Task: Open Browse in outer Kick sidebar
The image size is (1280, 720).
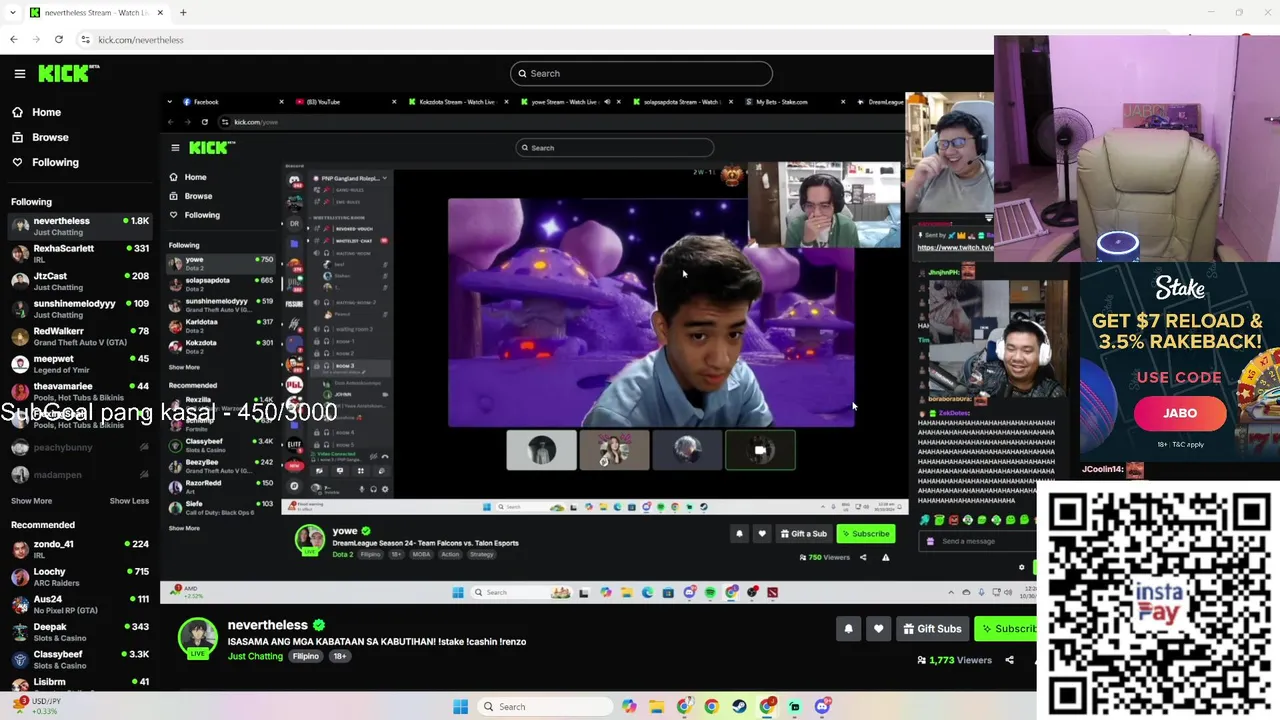Action: tap(50, 137)
